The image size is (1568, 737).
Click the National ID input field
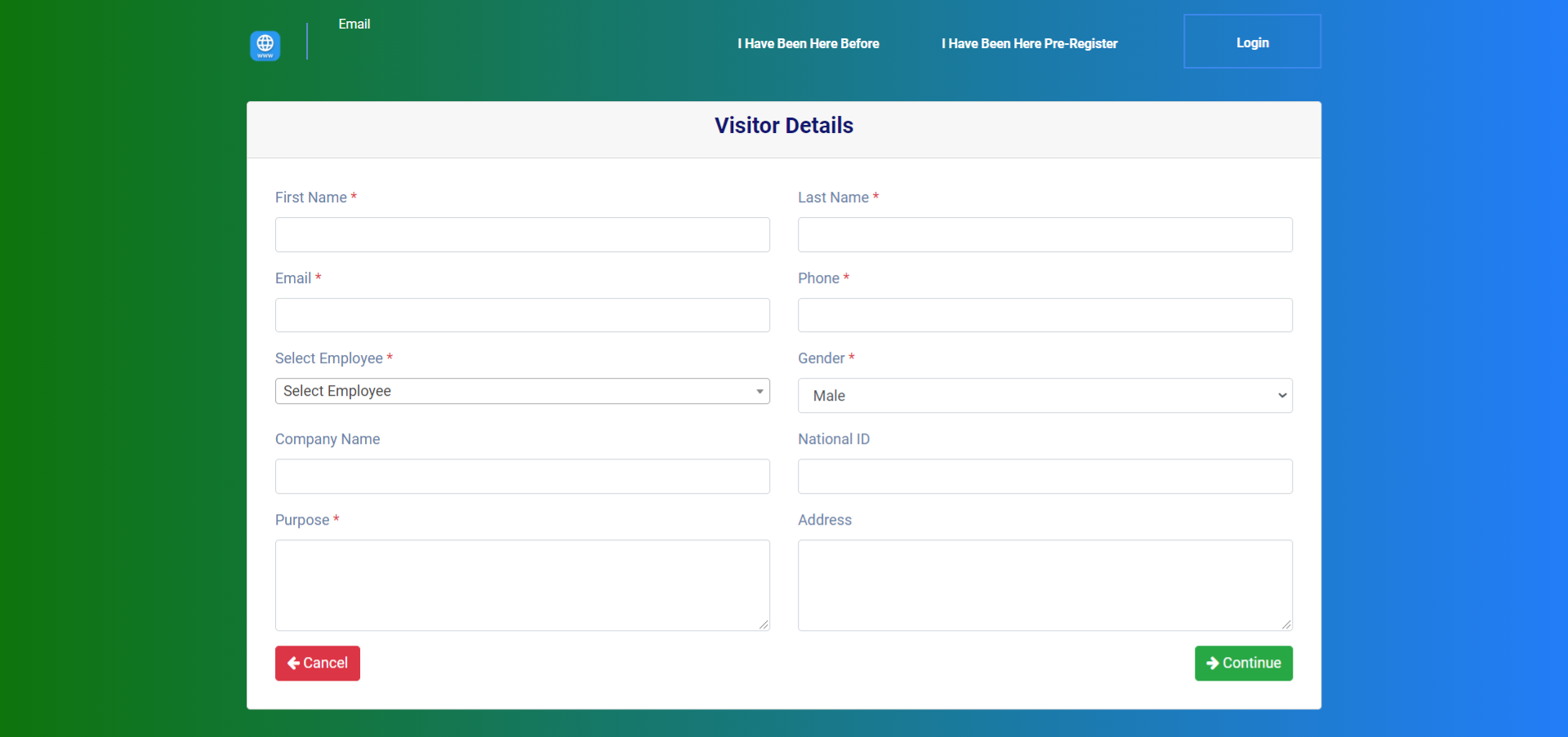coord(1045,477)
